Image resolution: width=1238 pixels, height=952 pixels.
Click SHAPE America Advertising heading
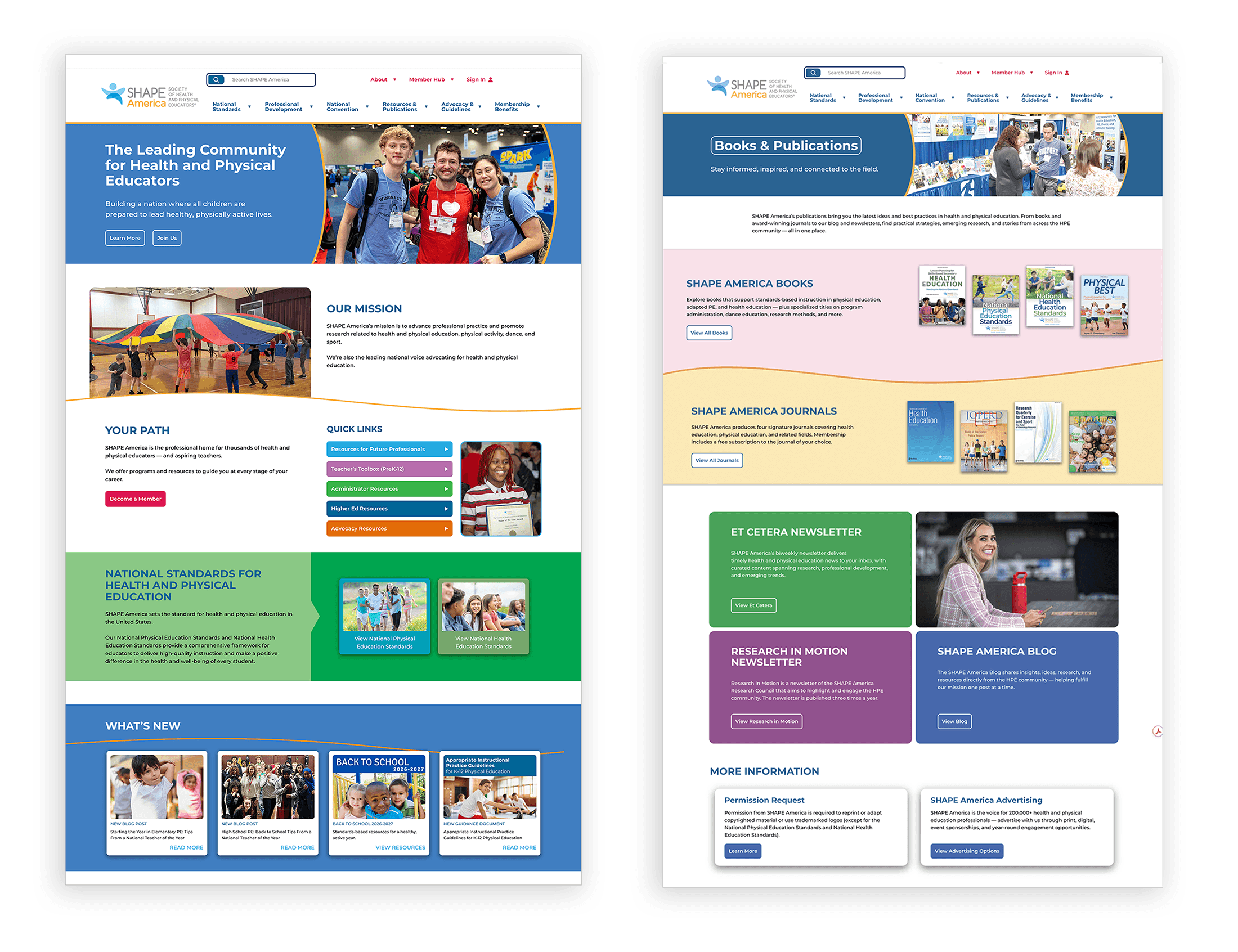(986, 800)
